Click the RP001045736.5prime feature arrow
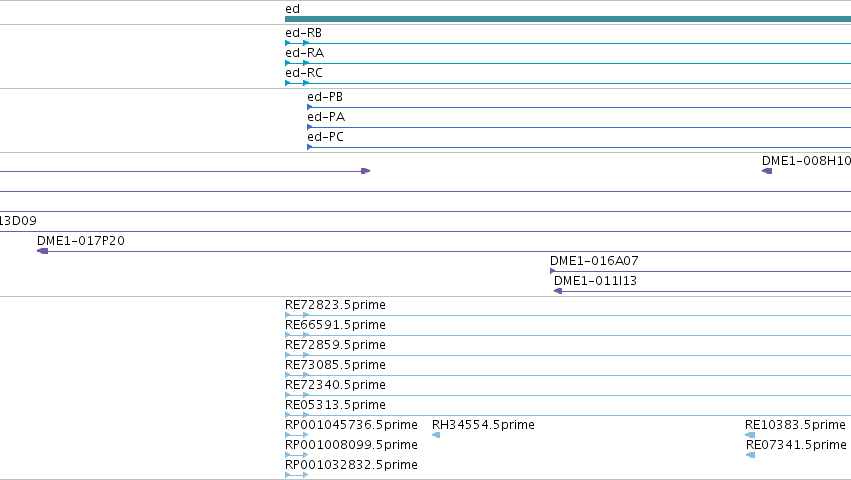This screenshot has width=851, height=480. (x=296, y=435)
